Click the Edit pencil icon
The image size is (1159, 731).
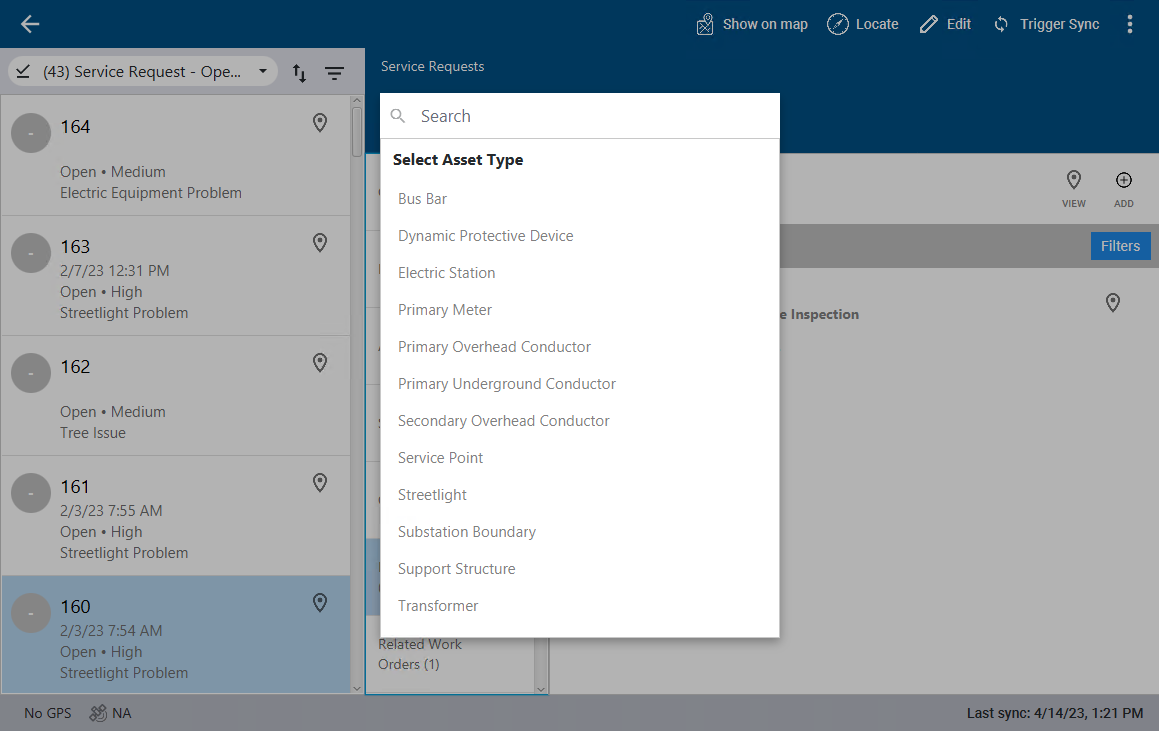pos(929,24)
